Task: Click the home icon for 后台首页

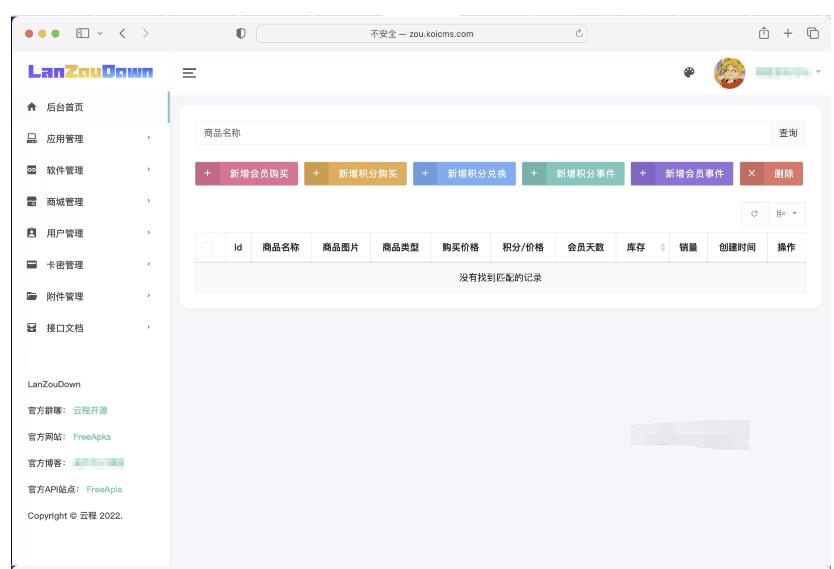Action: [x=32, y=107]
